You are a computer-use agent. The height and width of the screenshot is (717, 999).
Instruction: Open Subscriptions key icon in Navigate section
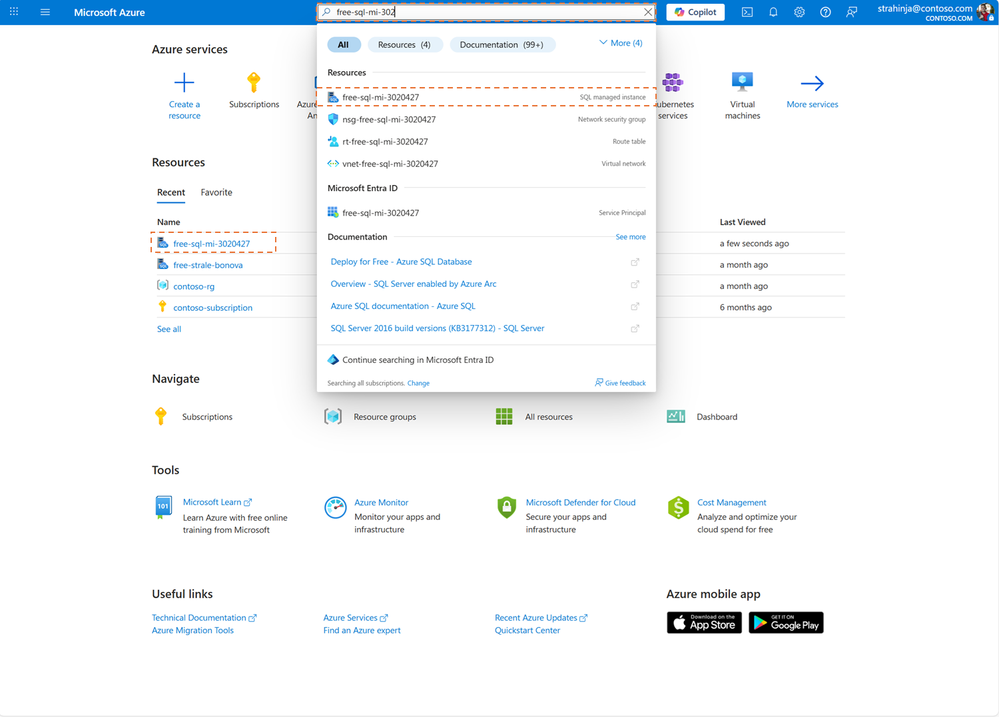[161, 416]
